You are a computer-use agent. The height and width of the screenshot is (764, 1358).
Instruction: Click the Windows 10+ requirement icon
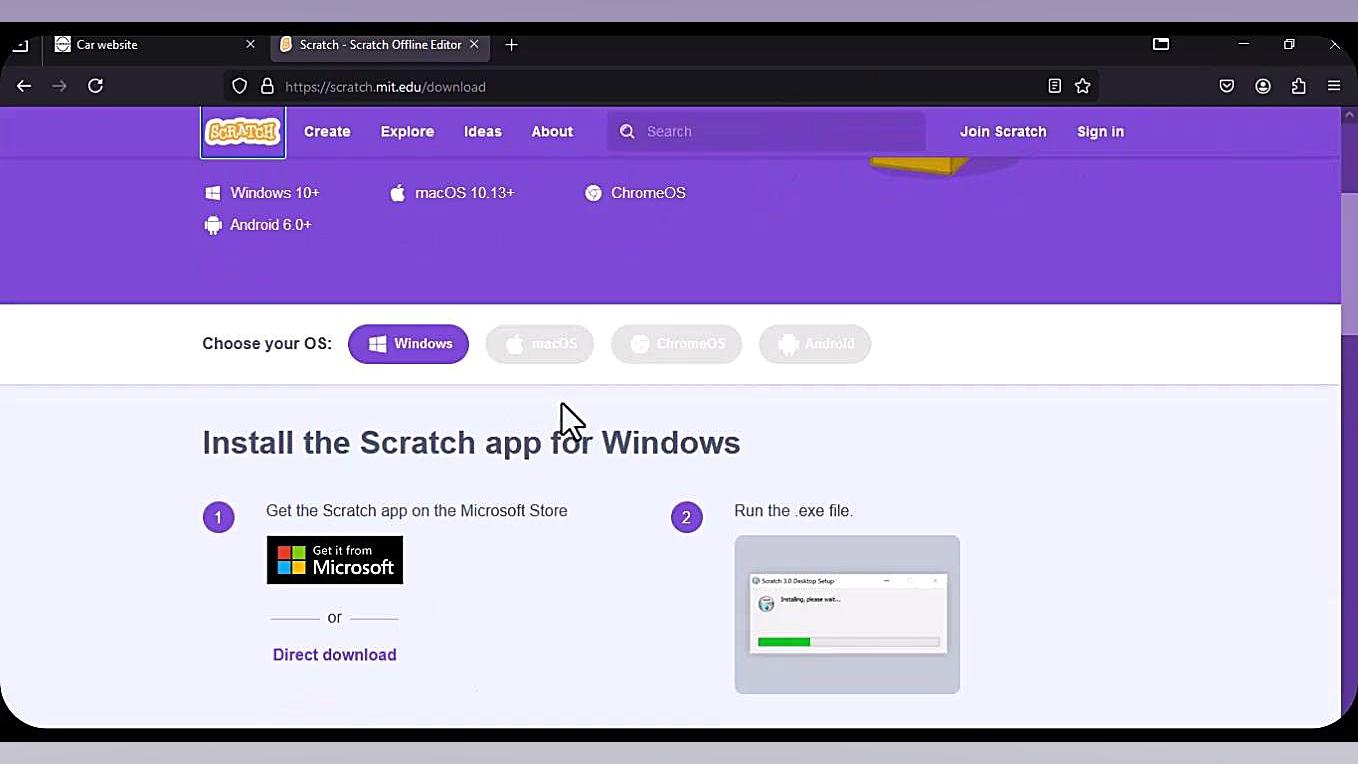212,193
